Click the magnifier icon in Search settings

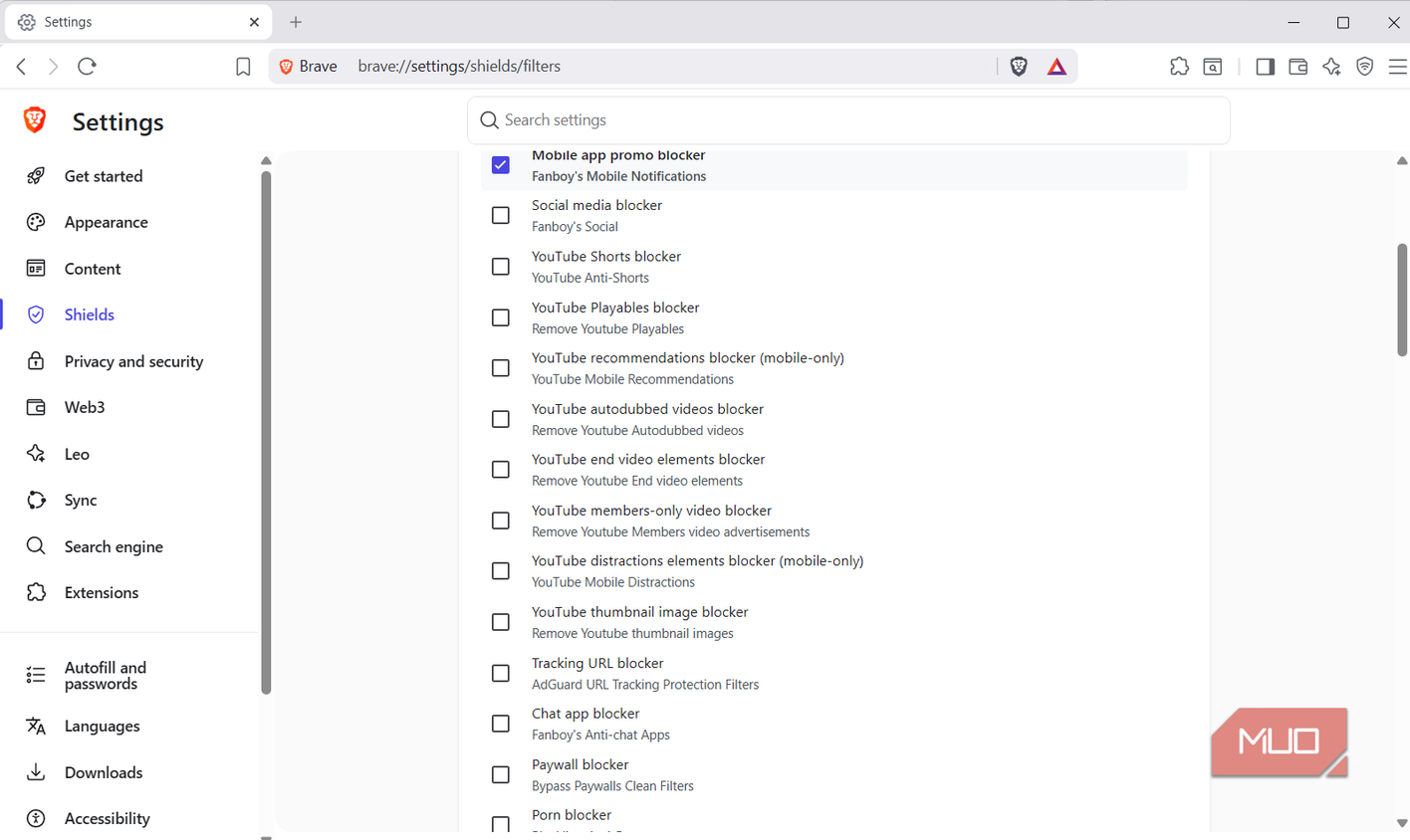pos(489,120)
